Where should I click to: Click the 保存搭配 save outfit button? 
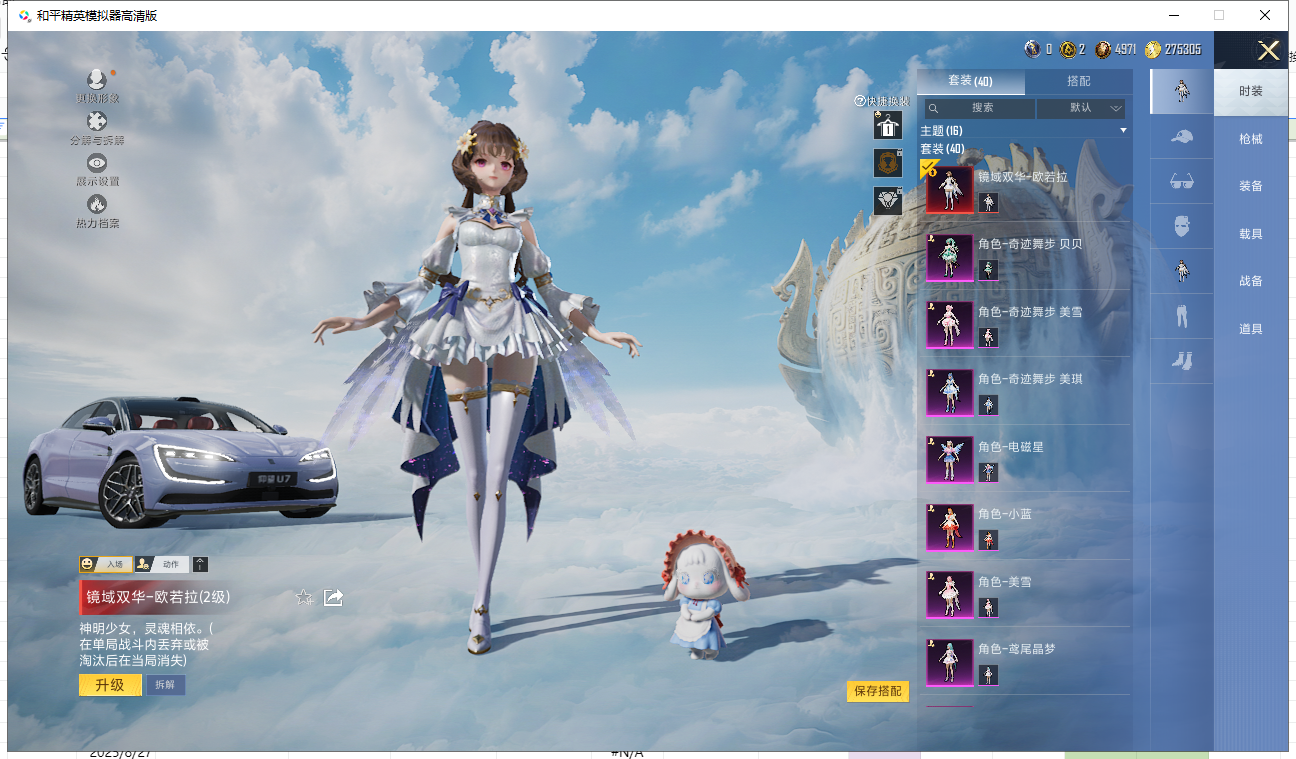[x=878, y=691]
